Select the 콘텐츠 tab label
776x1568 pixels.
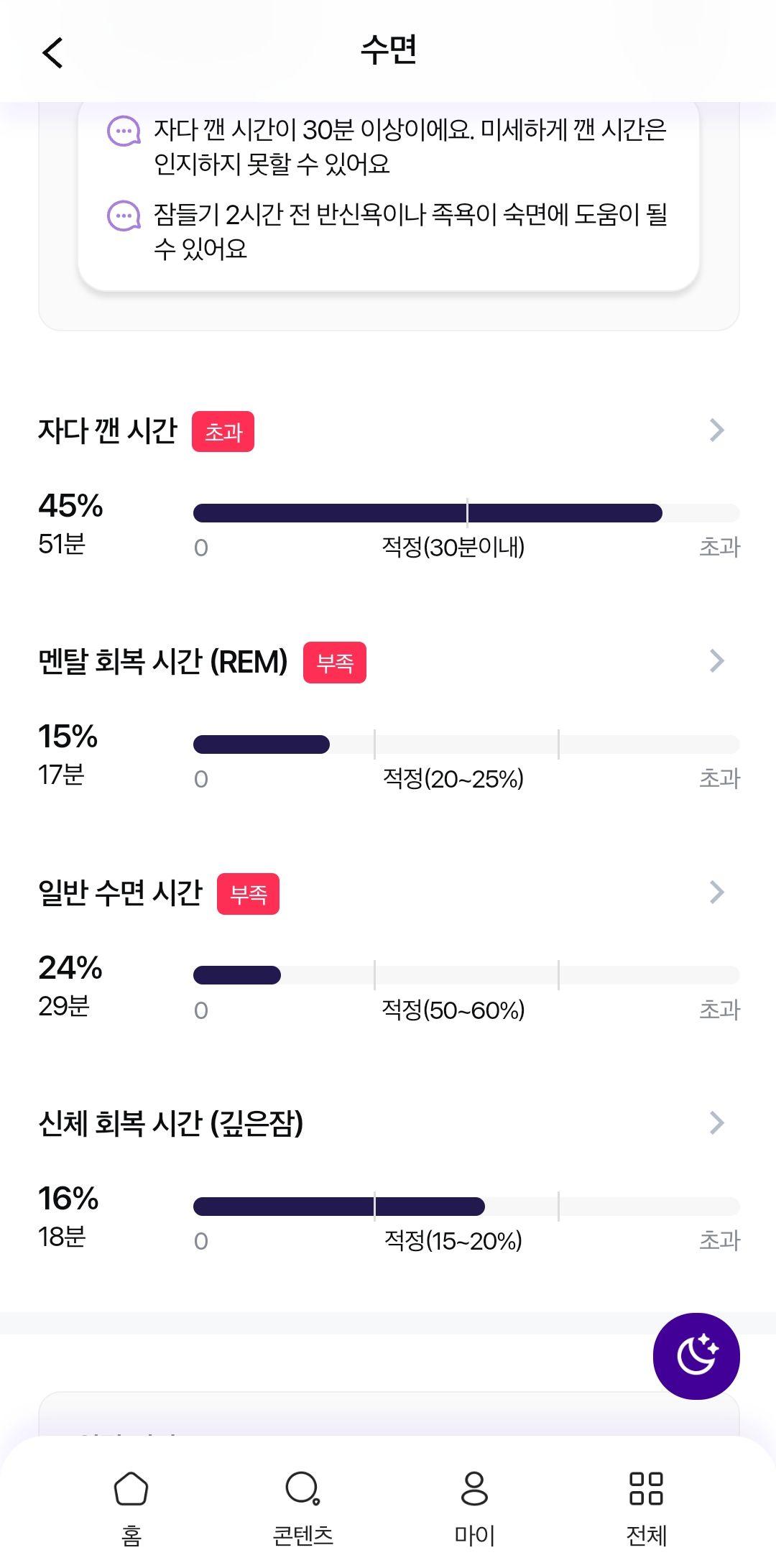click(x=302, y=1536)
